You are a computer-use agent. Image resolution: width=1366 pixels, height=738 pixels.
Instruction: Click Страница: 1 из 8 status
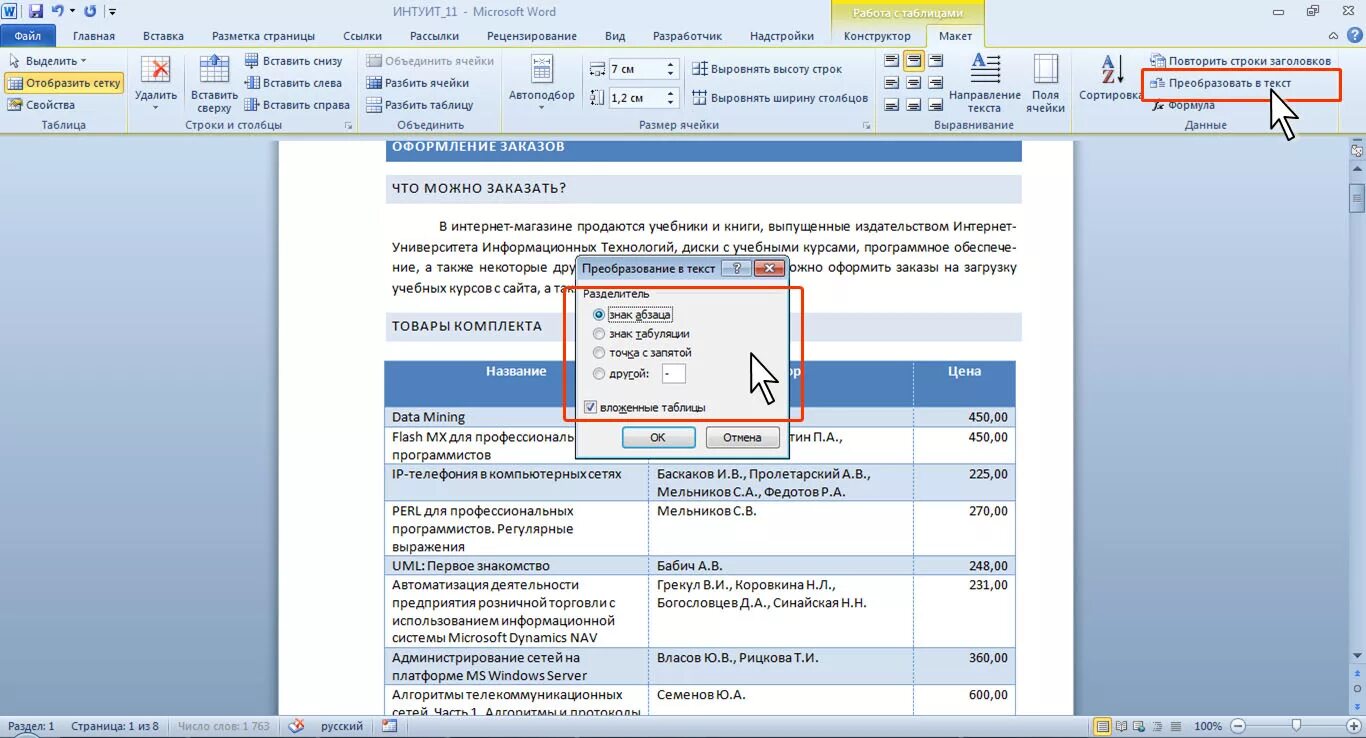point(115,726)
